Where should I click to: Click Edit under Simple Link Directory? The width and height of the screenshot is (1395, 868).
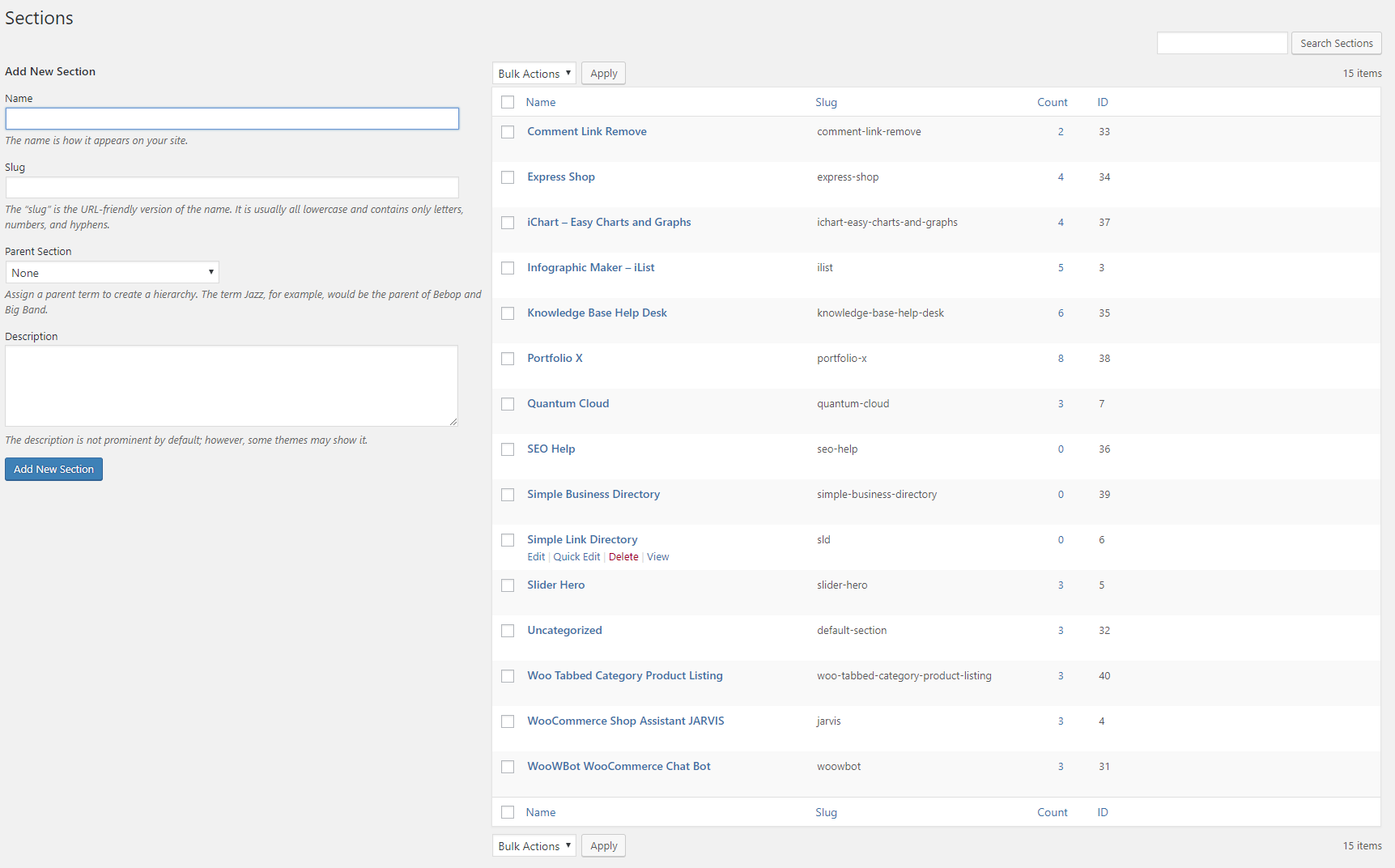pos(536,557)
